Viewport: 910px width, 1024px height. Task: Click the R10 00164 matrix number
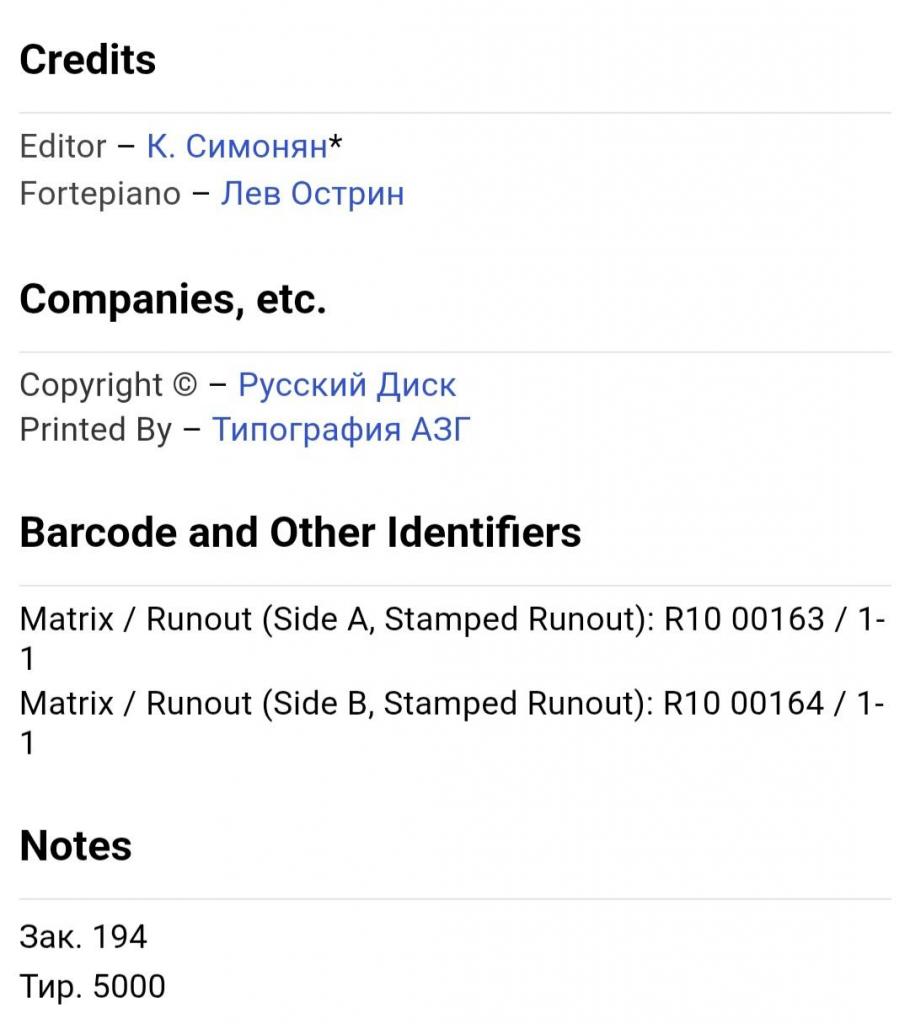[x=743, y=703]
